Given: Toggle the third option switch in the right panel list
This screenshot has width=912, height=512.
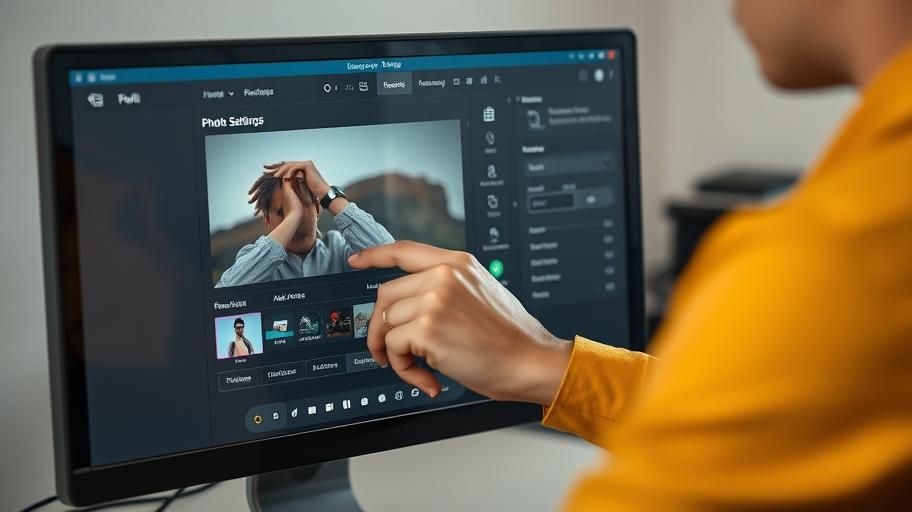Looking at the screenshot, I should (609, 255).
